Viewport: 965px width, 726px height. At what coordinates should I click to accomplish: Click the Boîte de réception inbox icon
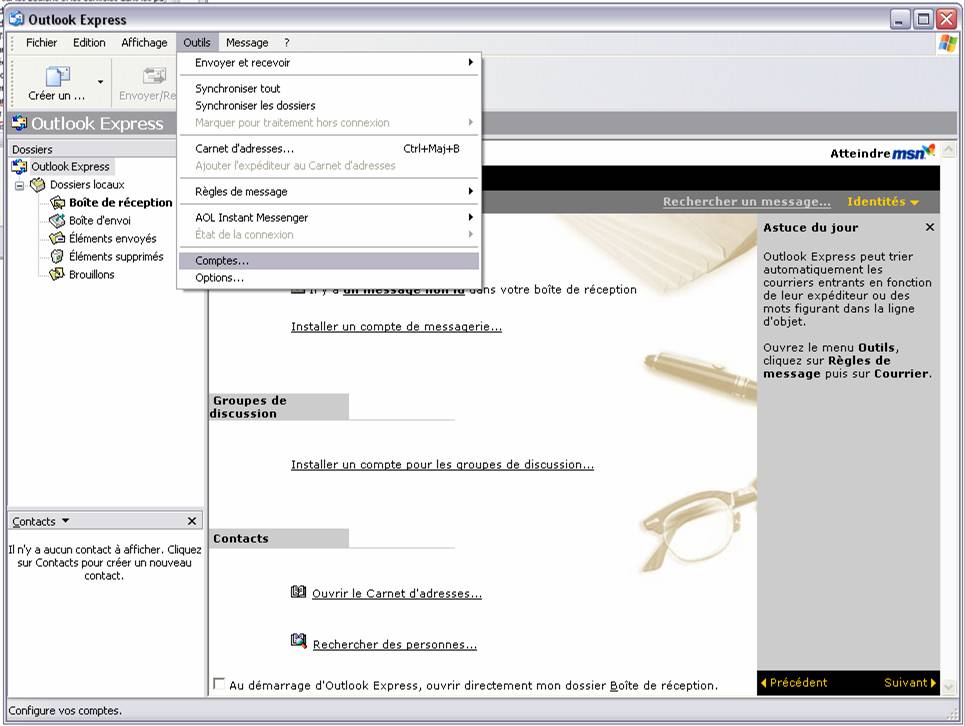pos(57,202)
